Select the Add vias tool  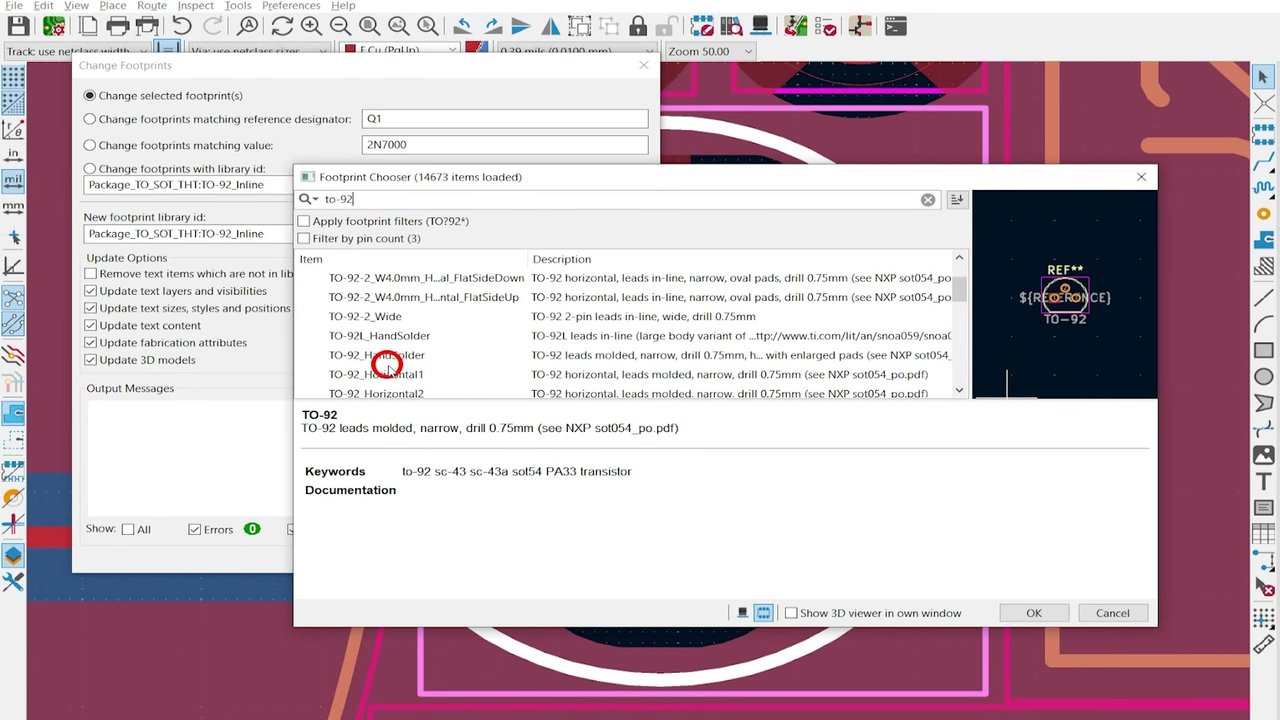point(1264,213)
